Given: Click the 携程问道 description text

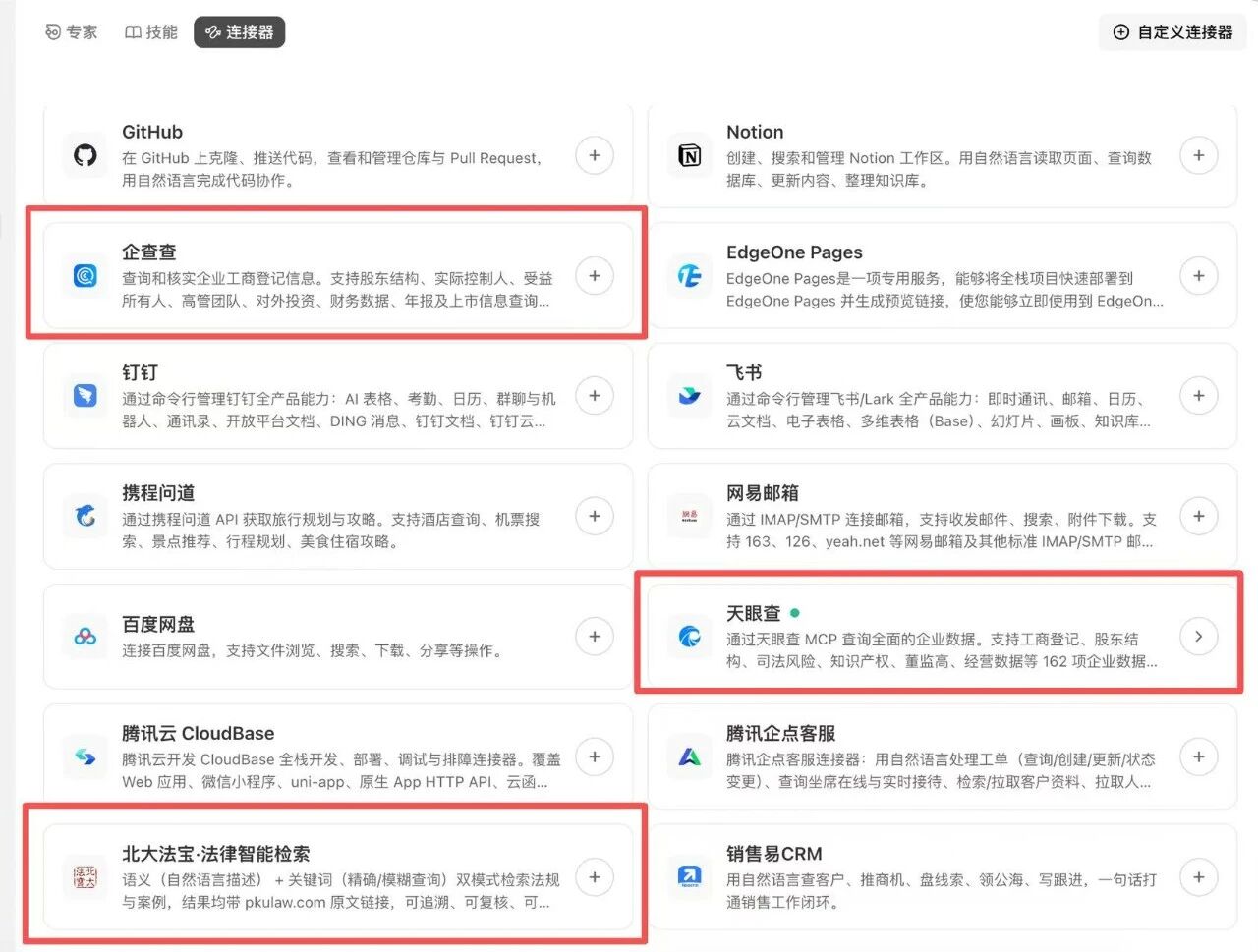Looking at the screenshot, I should [331, 531].
